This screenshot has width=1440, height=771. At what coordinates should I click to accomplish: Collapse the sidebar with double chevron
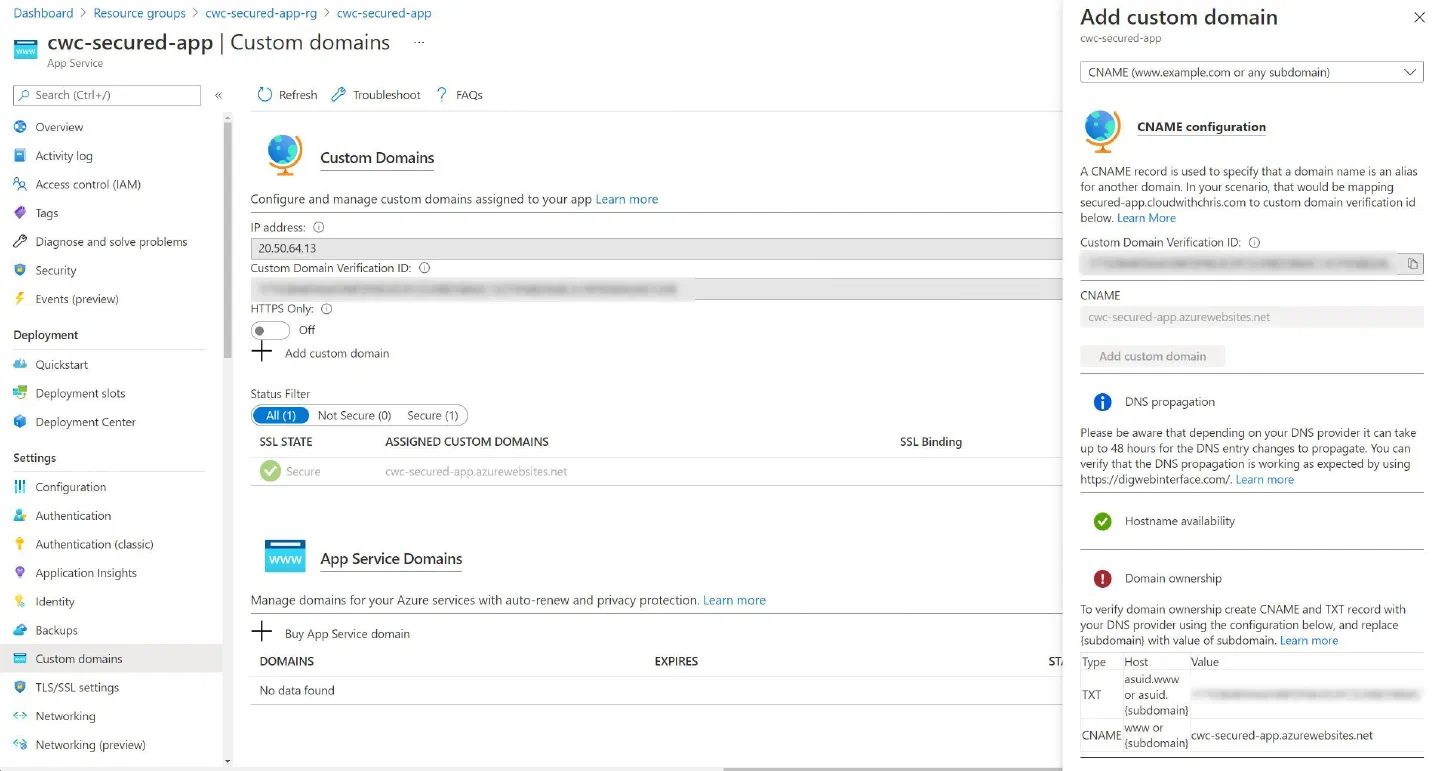pos(219,95)
